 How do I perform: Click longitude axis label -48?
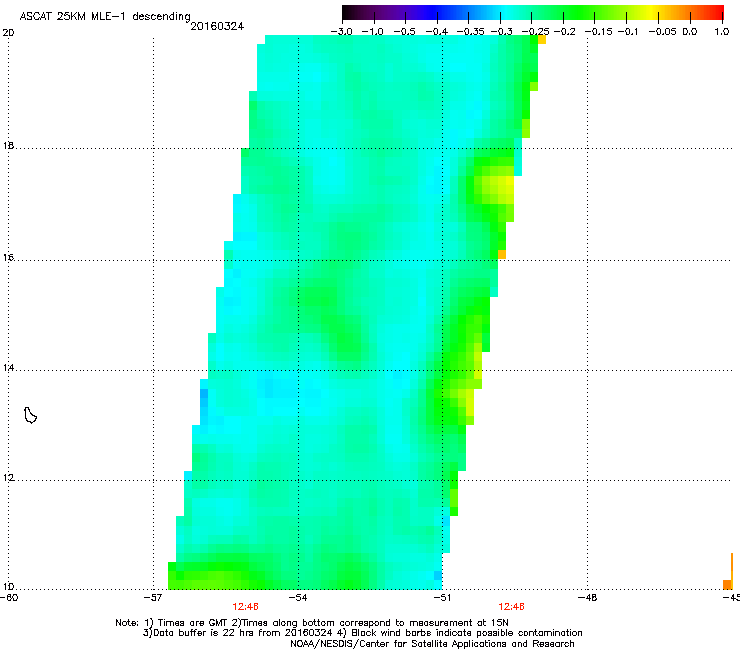coord(587,598)
